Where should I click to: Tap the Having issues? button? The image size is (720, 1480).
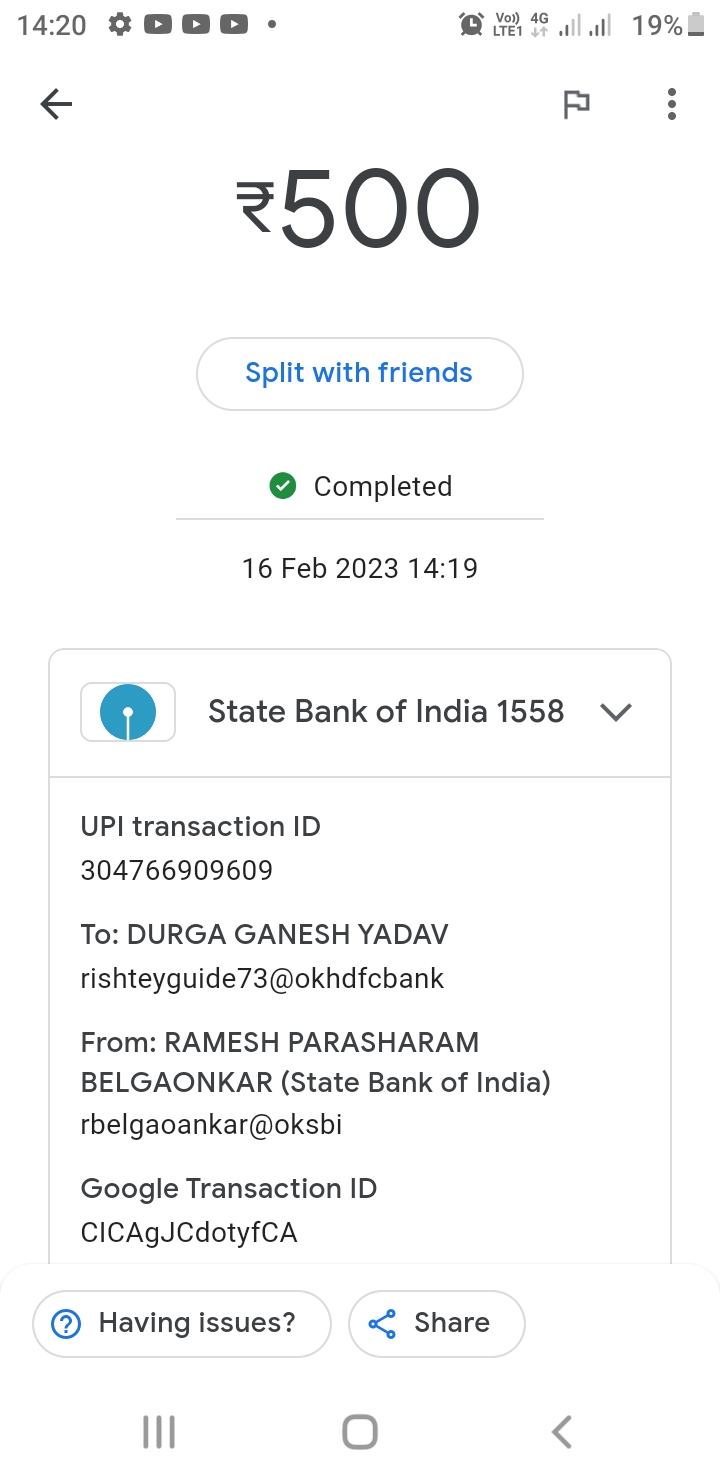coord(181,1323)
